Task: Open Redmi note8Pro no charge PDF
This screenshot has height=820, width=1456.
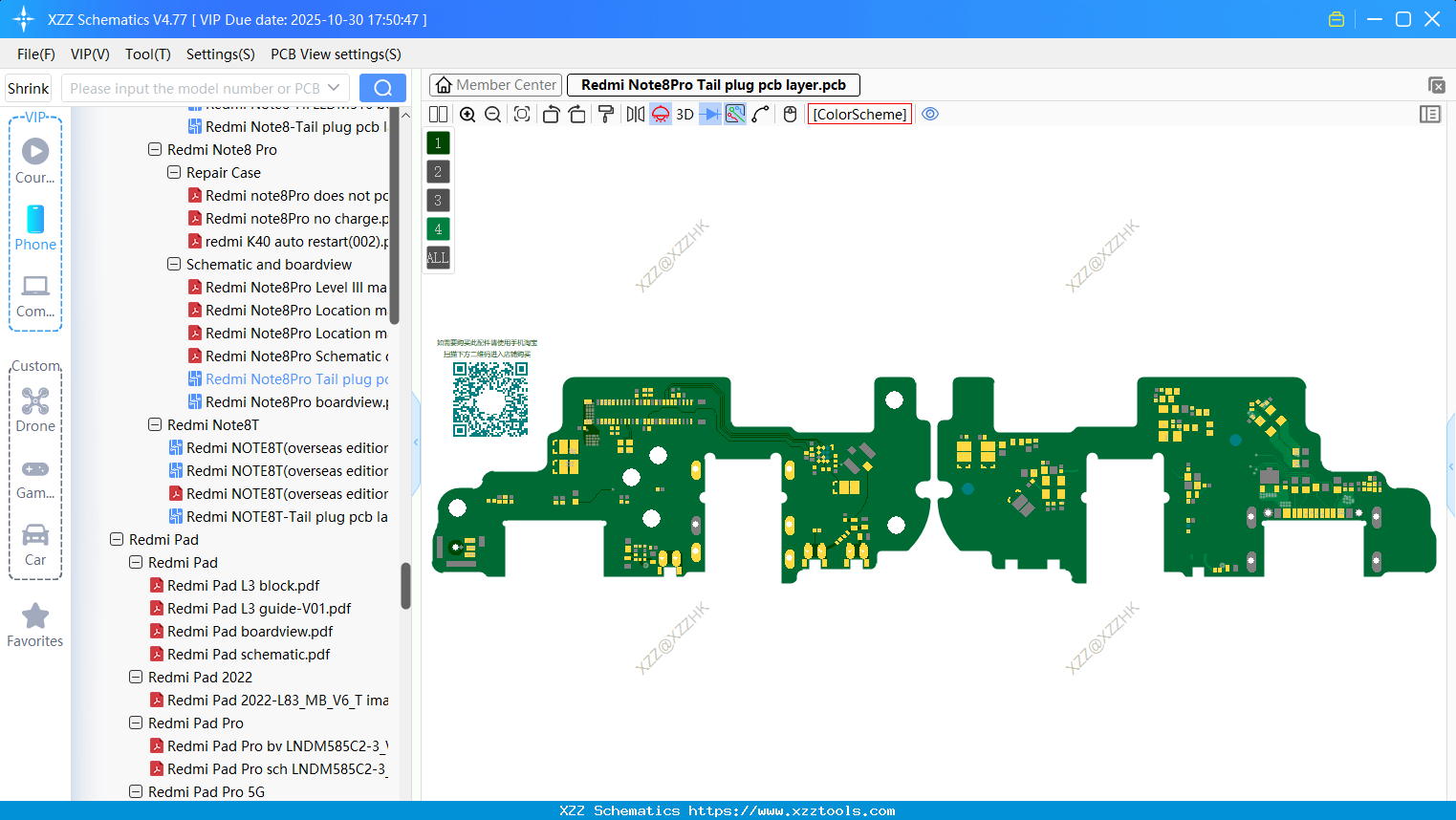Action: tap(289, 219)
